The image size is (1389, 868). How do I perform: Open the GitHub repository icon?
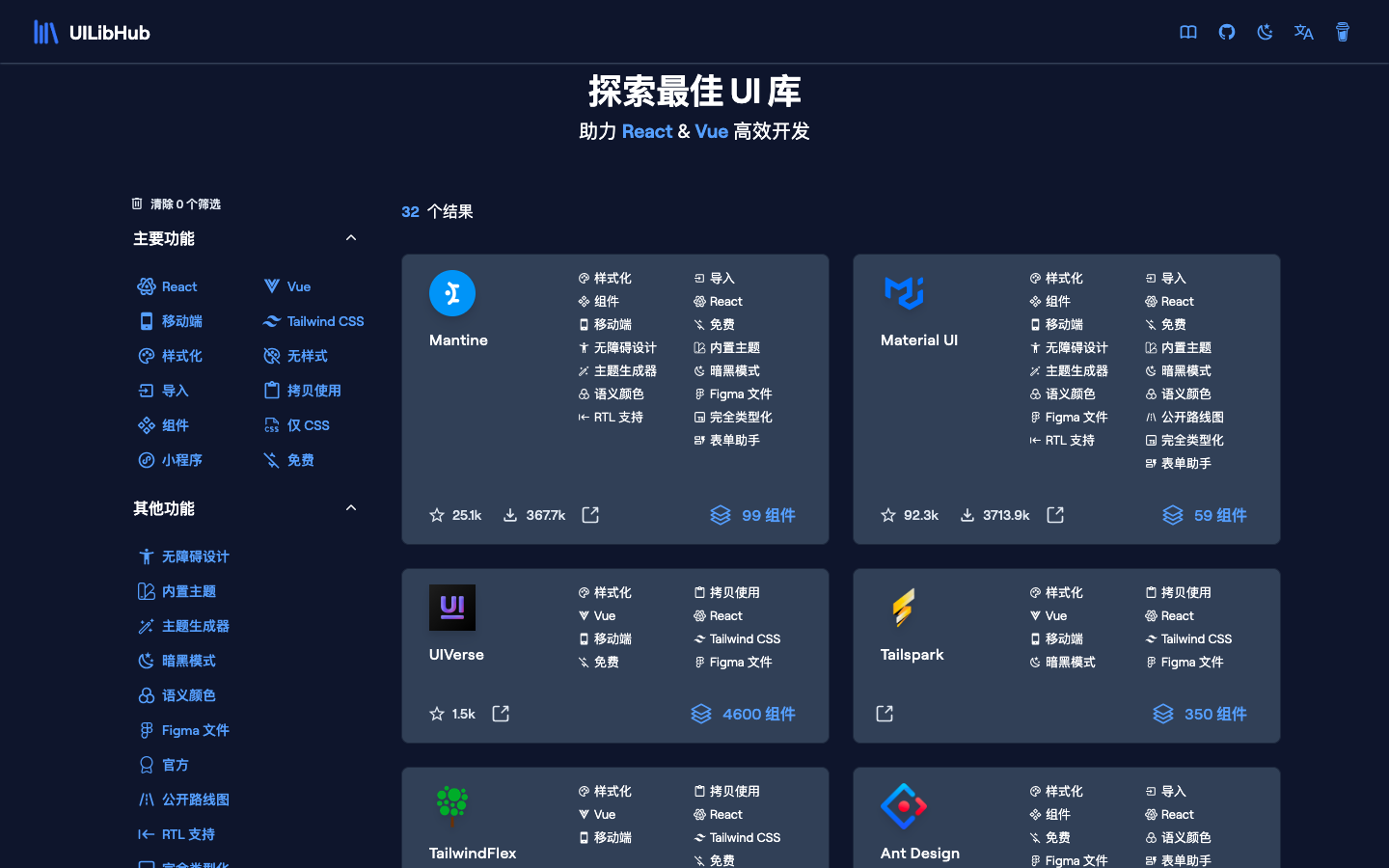click(1226, 31)
